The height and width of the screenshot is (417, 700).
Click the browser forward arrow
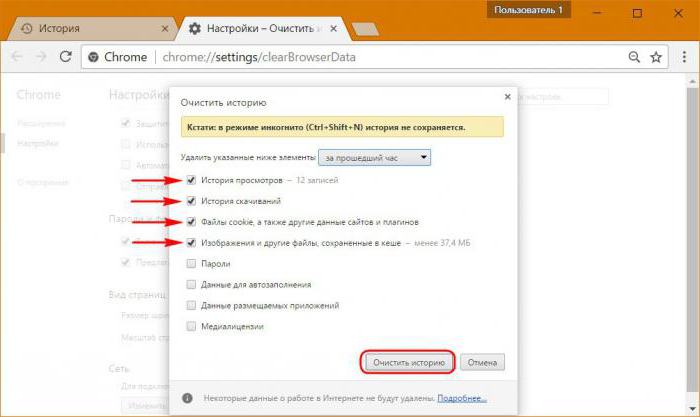[41, 57]
